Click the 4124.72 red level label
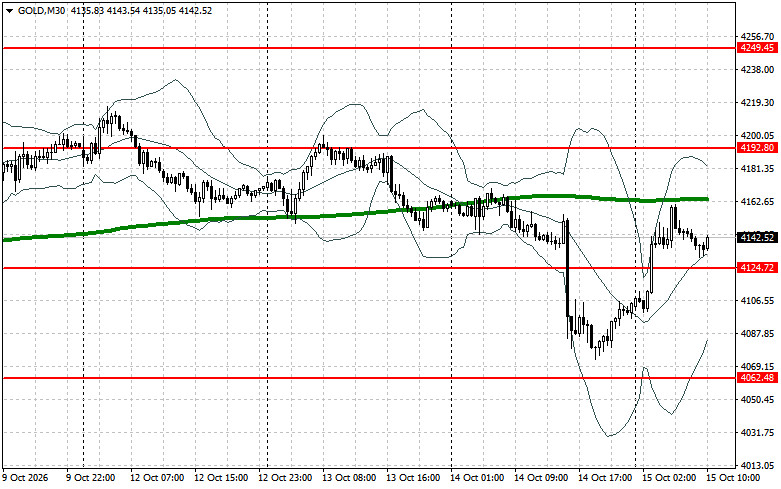781x489 pixels. pos(757,268)
